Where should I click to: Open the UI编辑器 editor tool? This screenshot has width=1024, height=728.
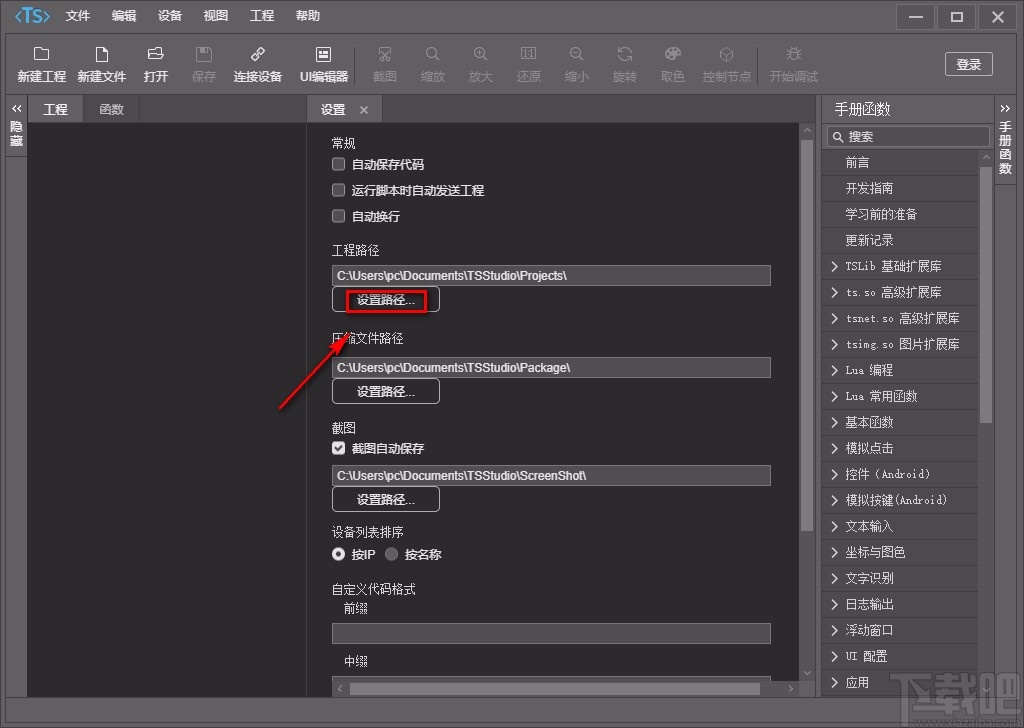point(323,55)
